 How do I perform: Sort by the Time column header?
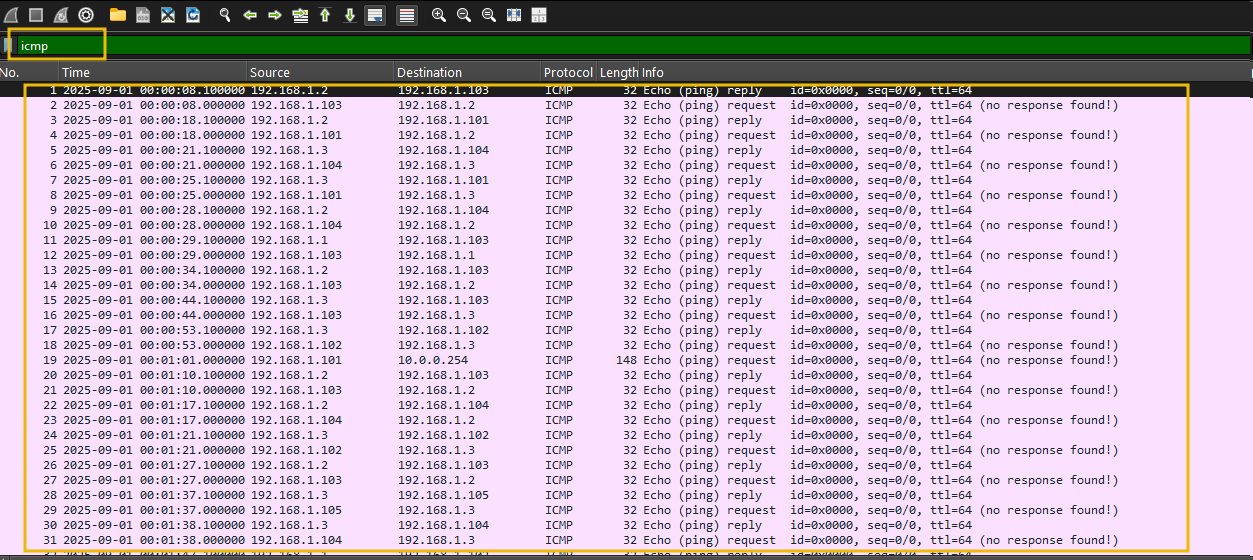[152, 72]
